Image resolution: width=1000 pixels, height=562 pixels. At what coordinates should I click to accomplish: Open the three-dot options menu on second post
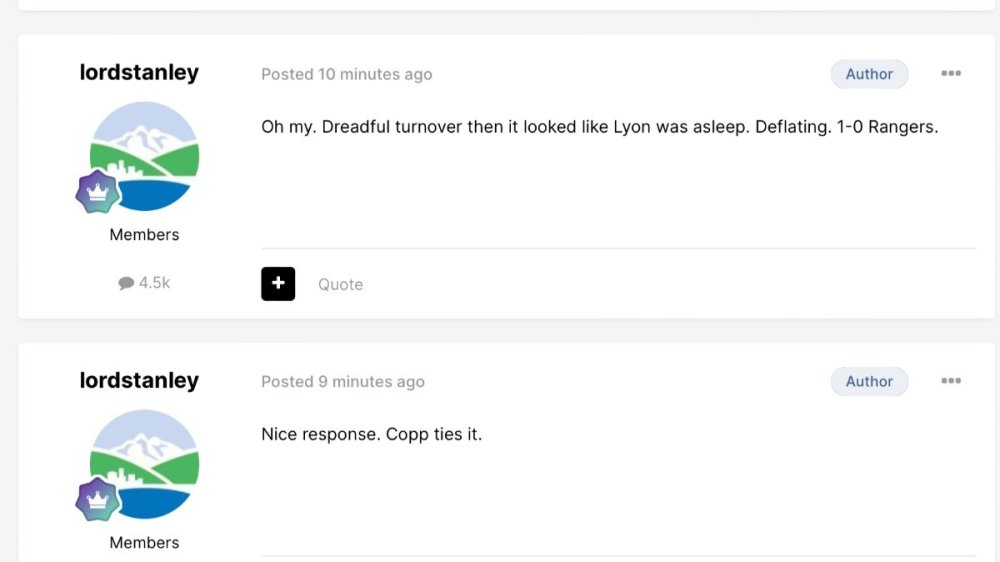click(950, 381)
